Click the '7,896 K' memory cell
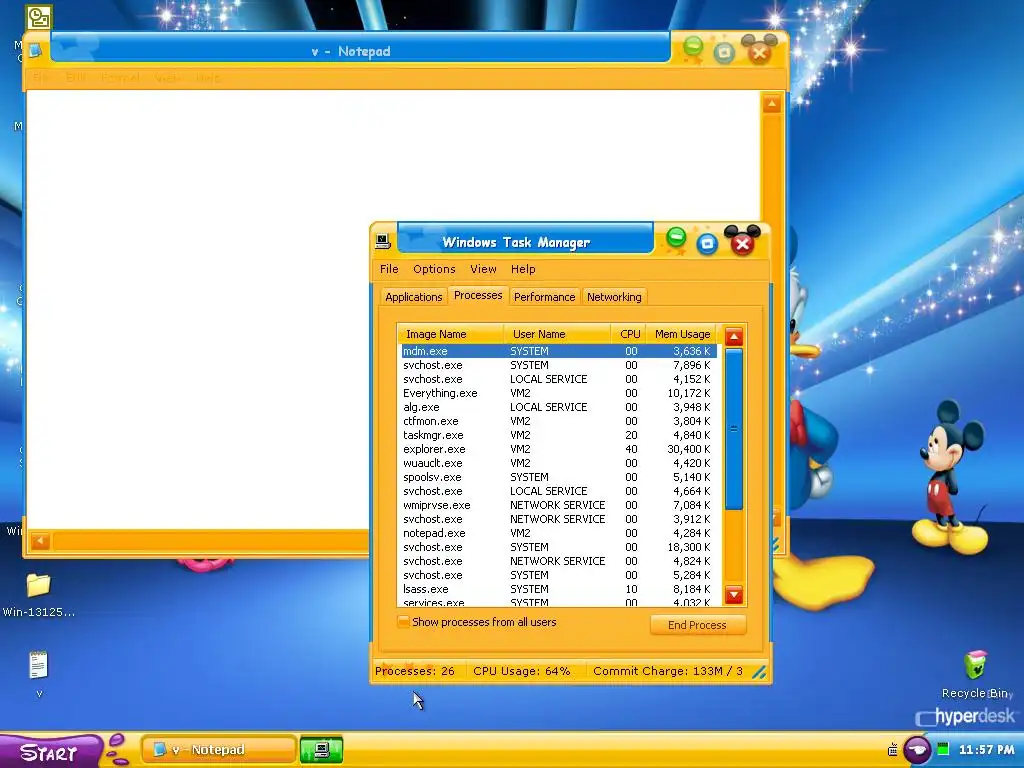Screen dimensions: 1024x768 (x=692, y=365)
